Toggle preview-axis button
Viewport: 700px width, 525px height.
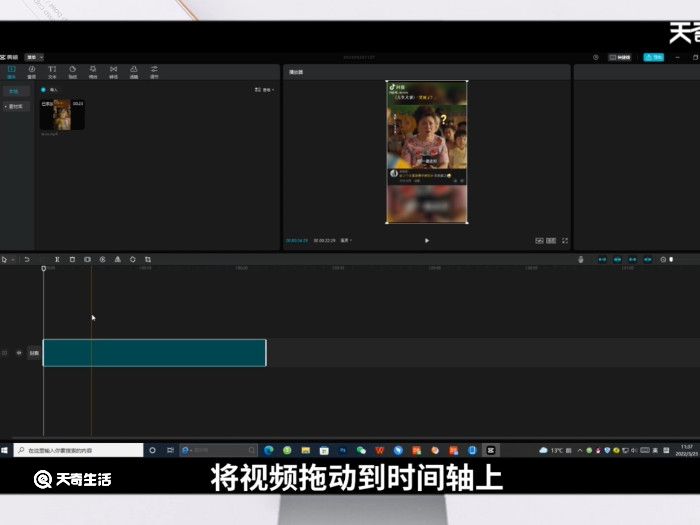coord(648,259)
